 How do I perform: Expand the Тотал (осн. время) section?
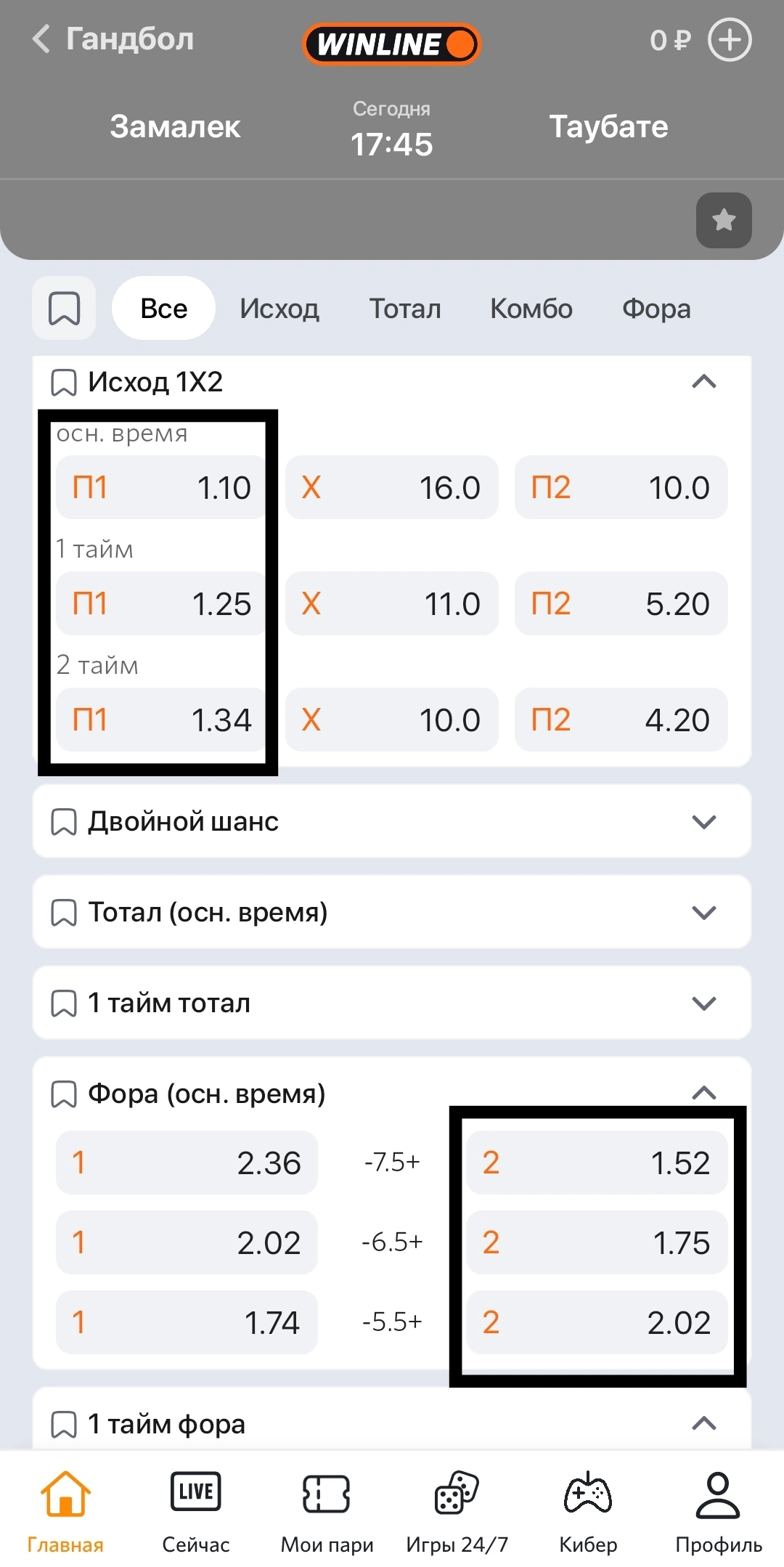pyautogui.click(x=703, y=913)
